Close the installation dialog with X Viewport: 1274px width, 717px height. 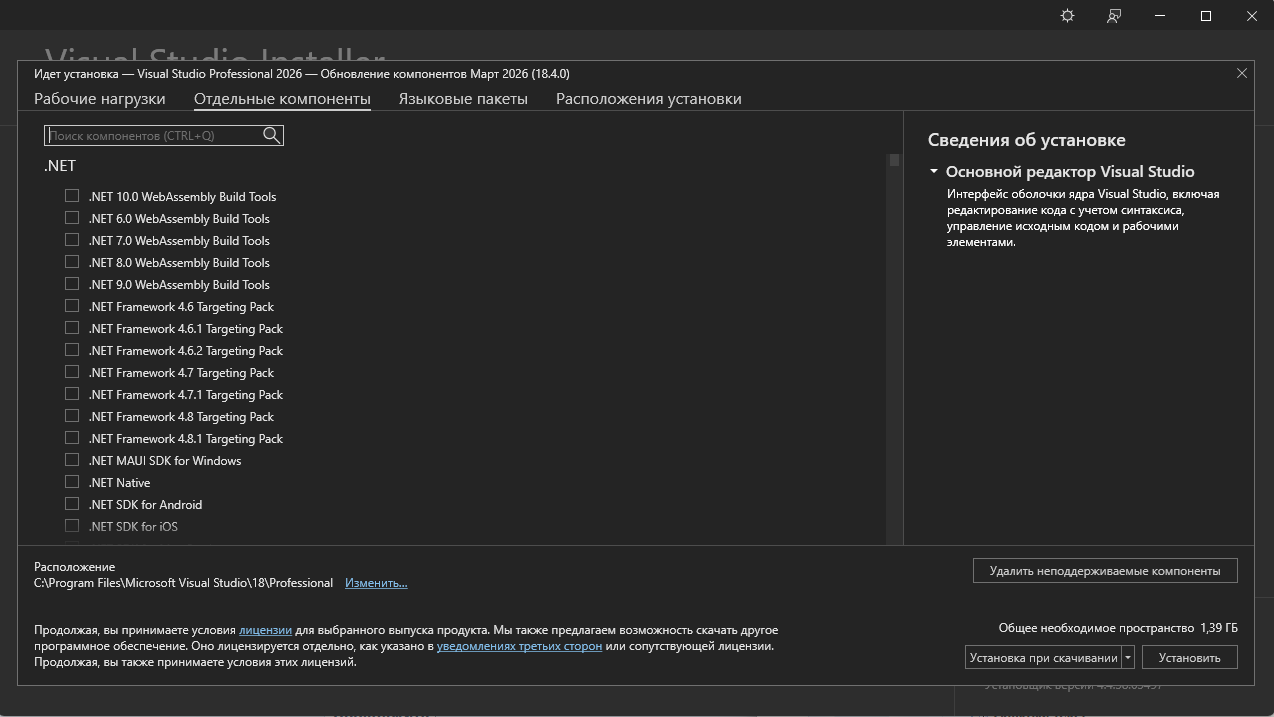click(x=1241, y=73)
